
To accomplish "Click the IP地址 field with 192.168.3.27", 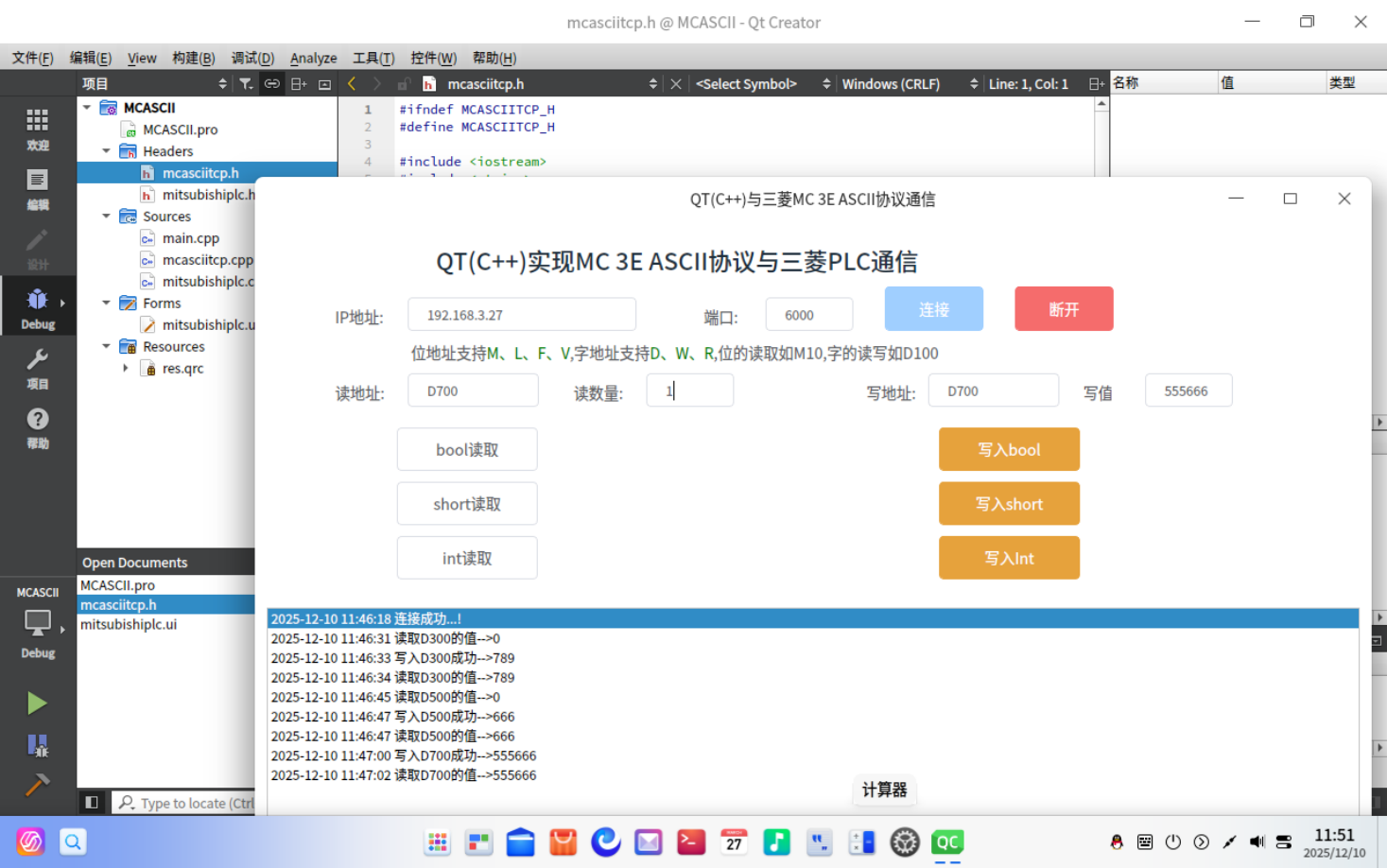I will point(522,315).
